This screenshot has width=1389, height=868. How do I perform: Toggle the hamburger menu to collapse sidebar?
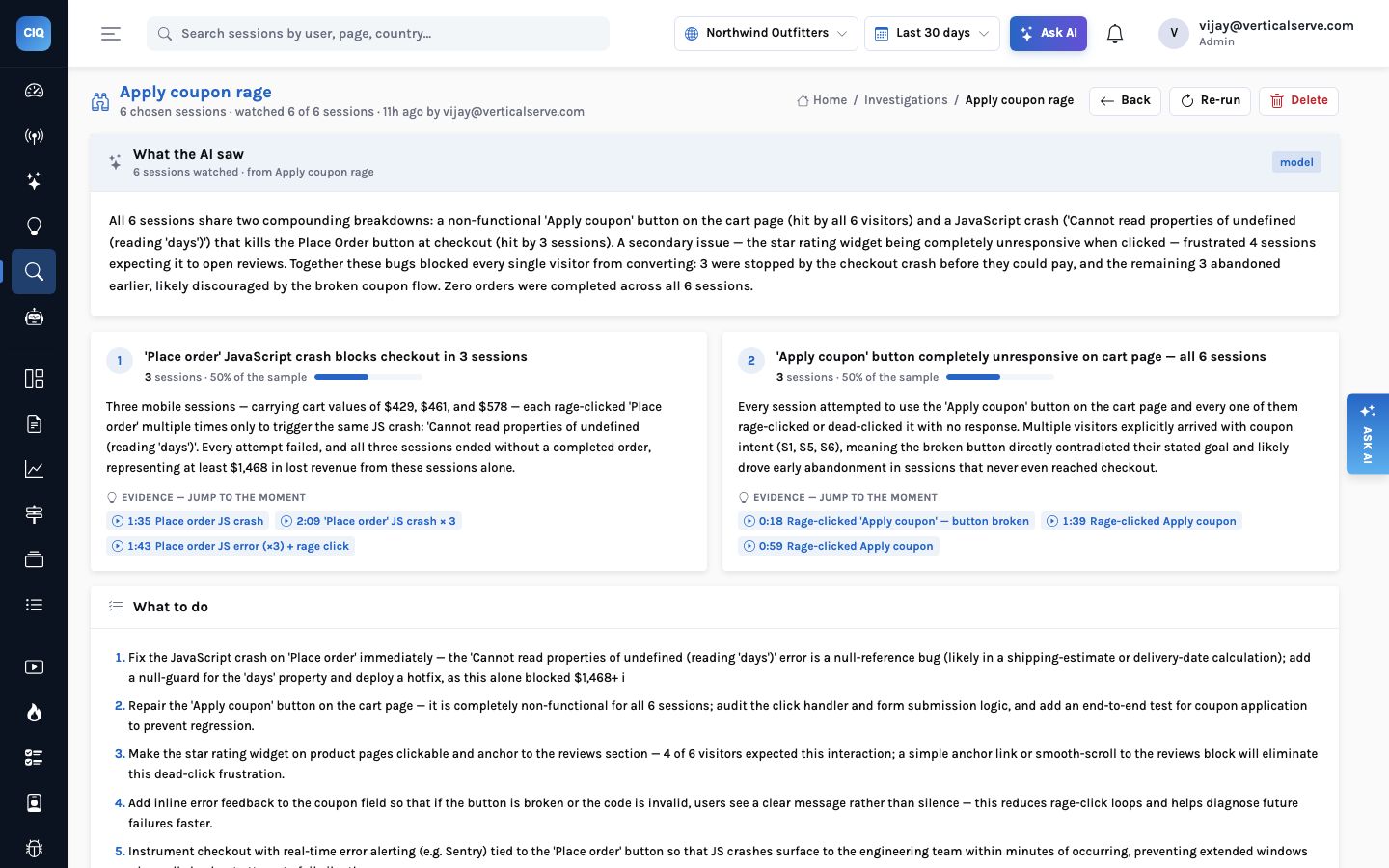pyautogui.click(x=111, y=34)
